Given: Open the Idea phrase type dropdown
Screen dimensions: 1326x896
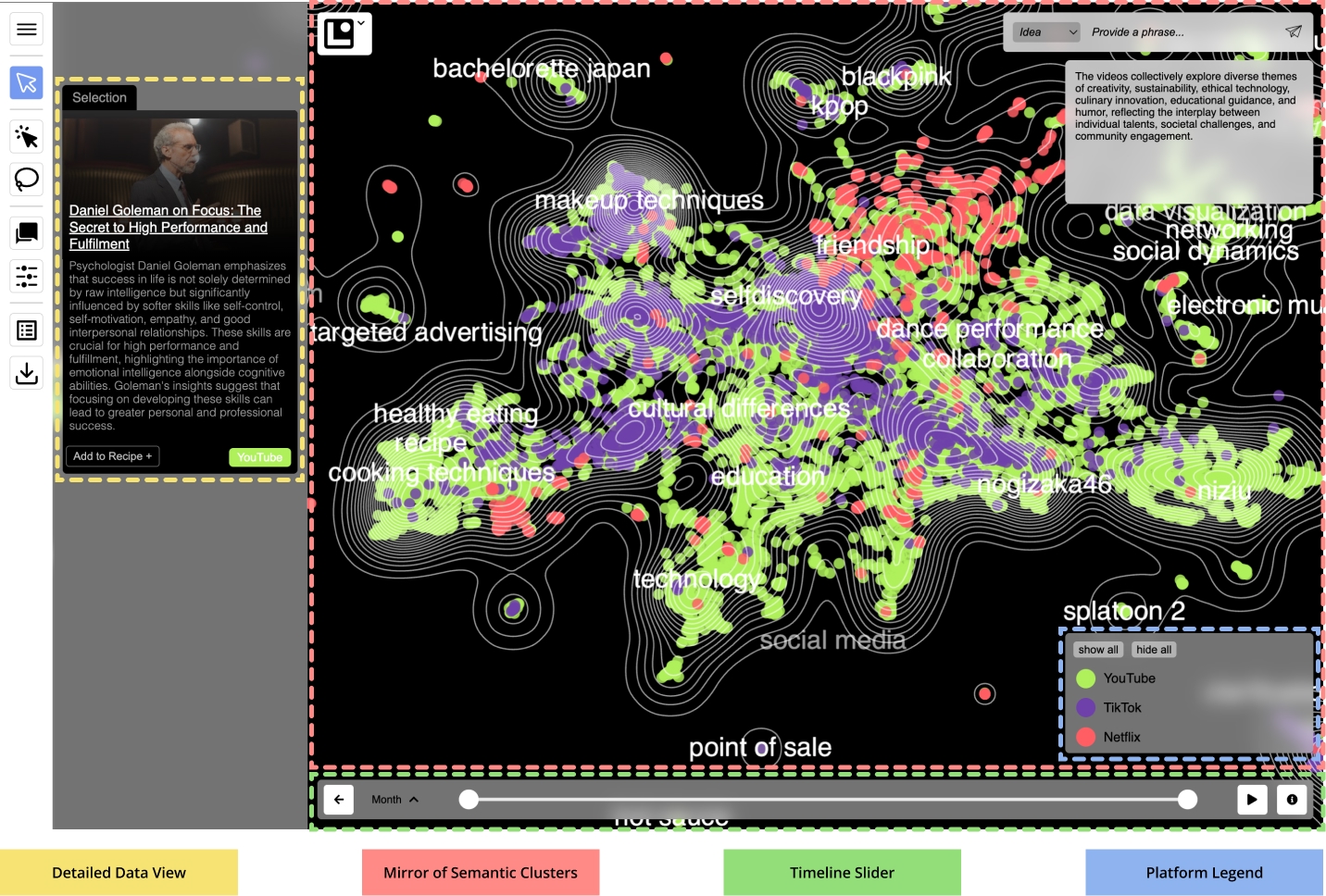Looking at the screenshot, I should pos(1045,31).
